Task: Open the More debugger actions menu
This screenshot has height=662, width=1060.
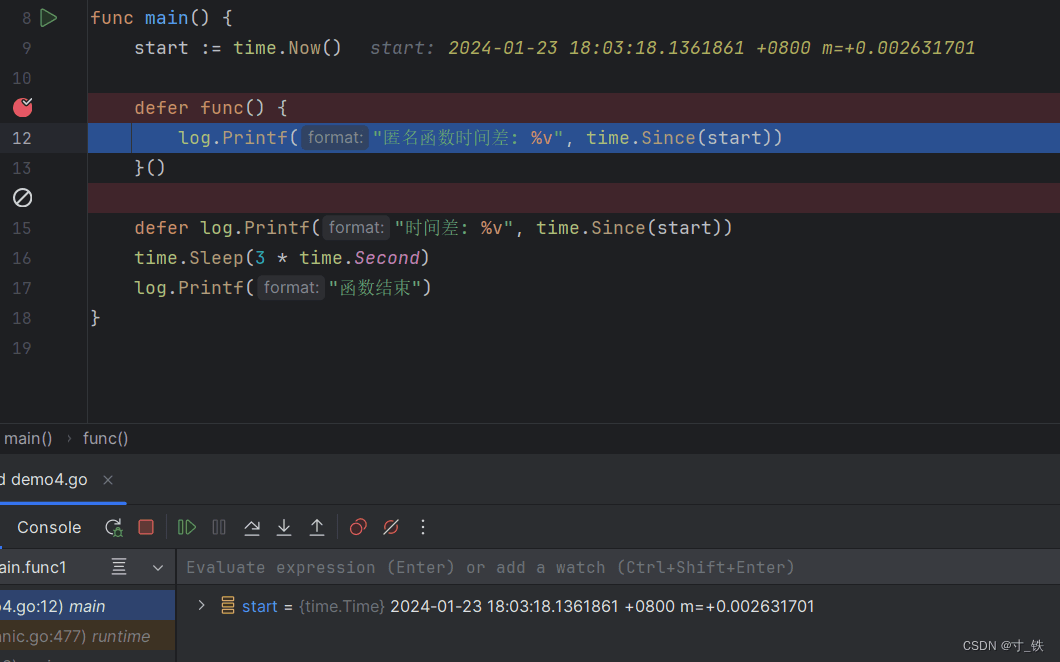Action: coord(423,527)
